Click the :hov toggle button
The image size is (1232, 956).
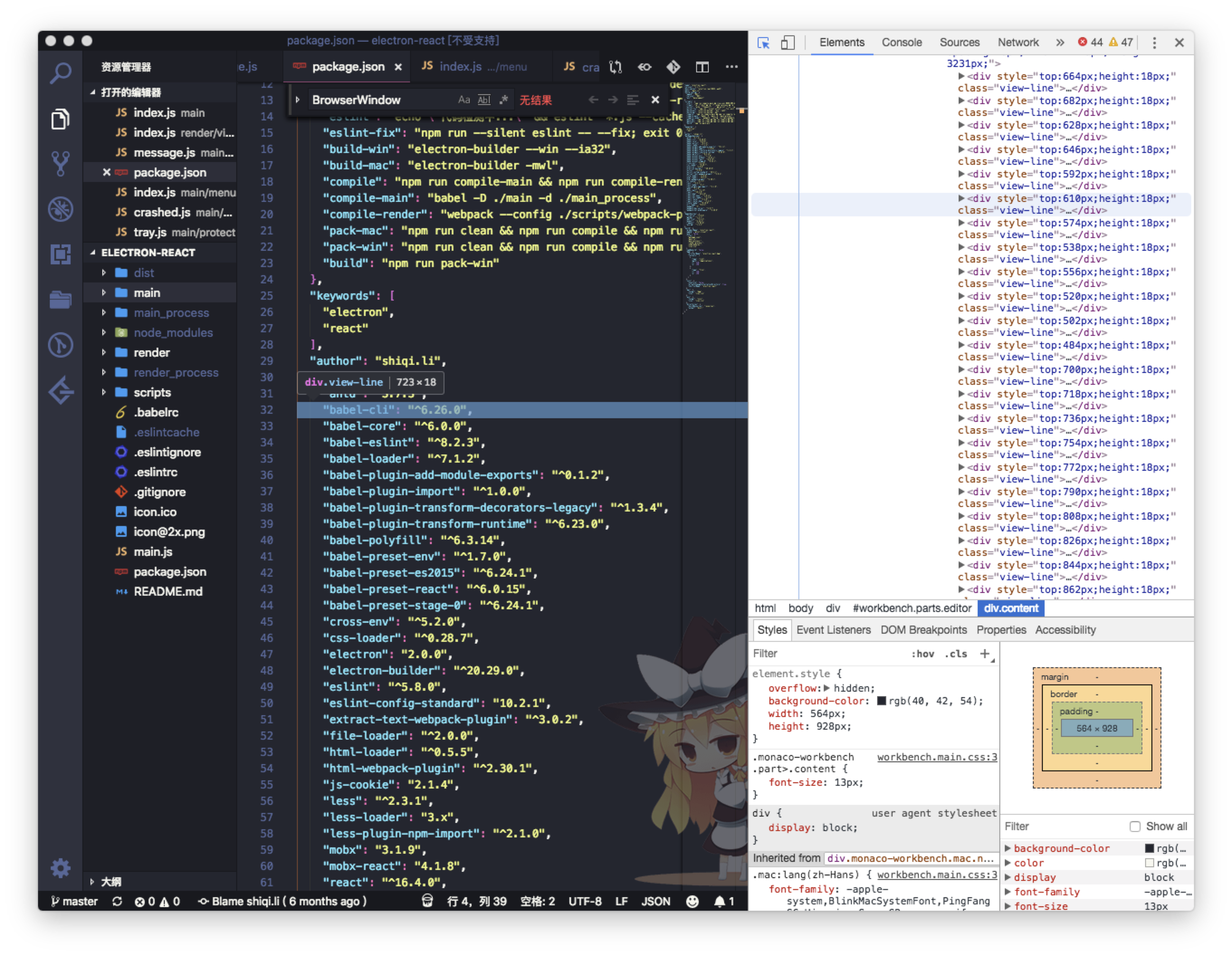(922, 654)
